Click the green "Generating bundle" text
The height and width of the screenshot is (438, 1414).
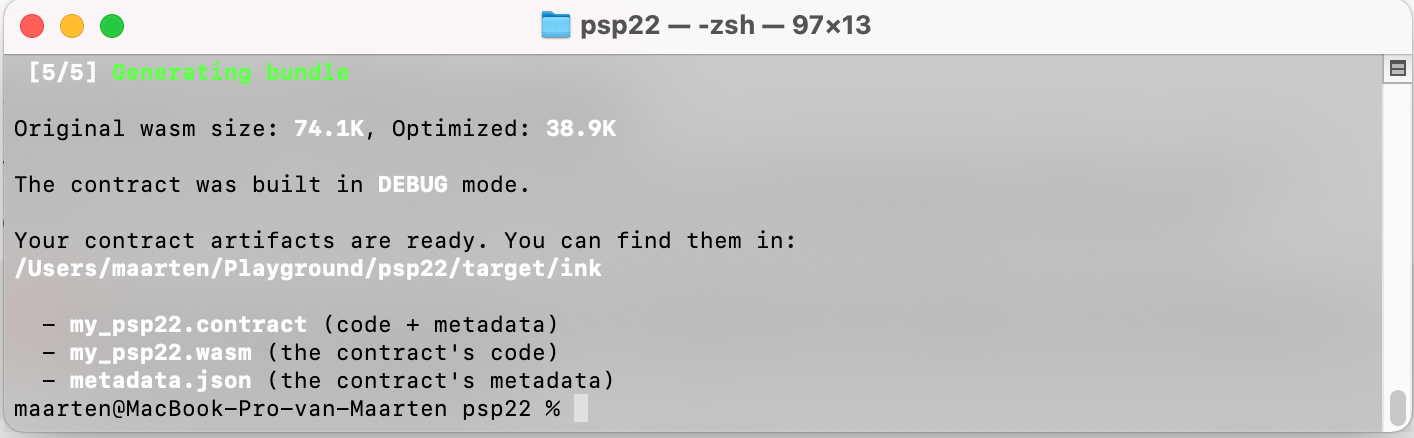(x=230, y=73)
